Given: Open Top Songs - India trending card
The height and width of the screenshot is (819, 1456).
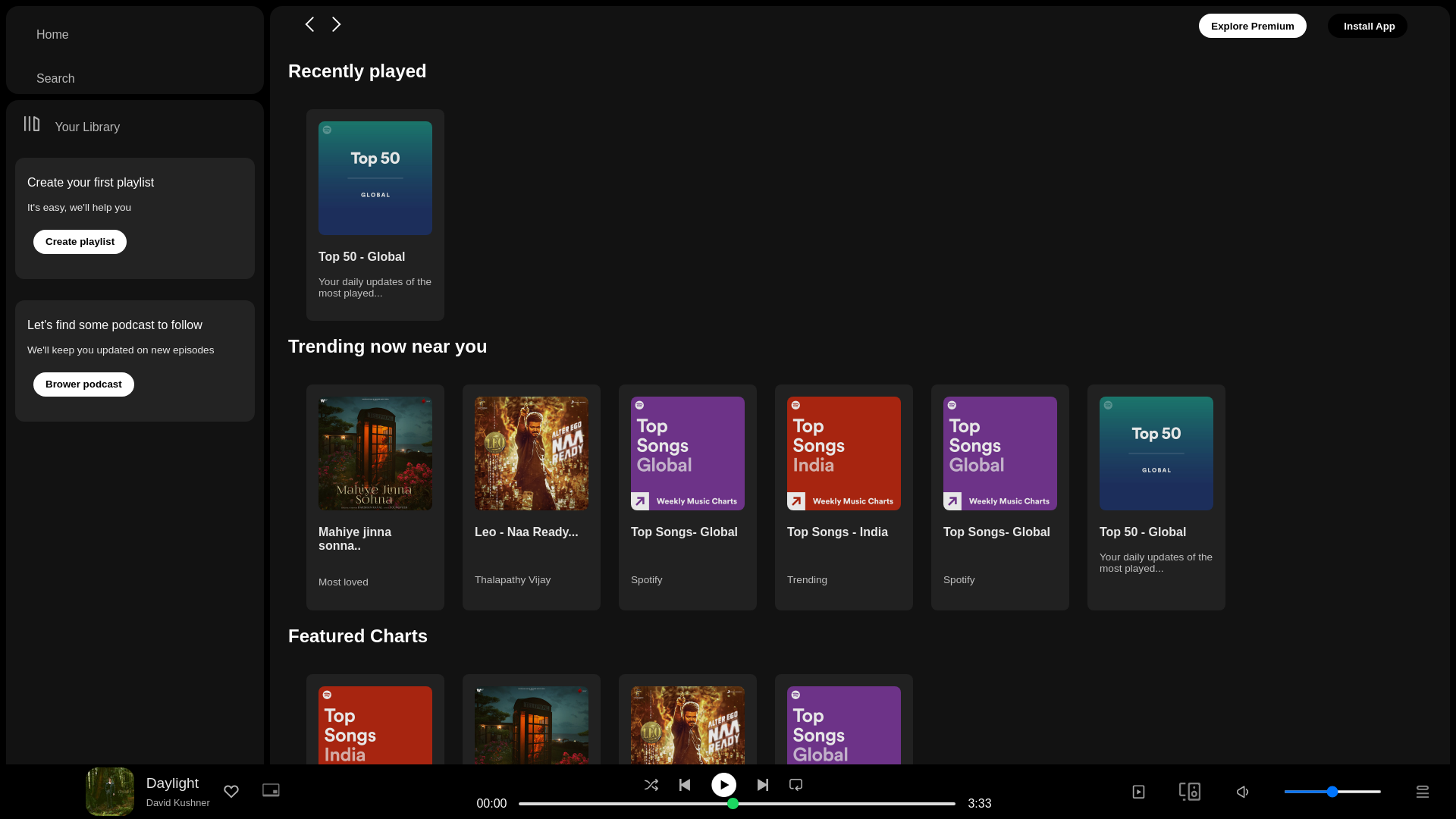Looking at the screenshot, I should (844, 497).
